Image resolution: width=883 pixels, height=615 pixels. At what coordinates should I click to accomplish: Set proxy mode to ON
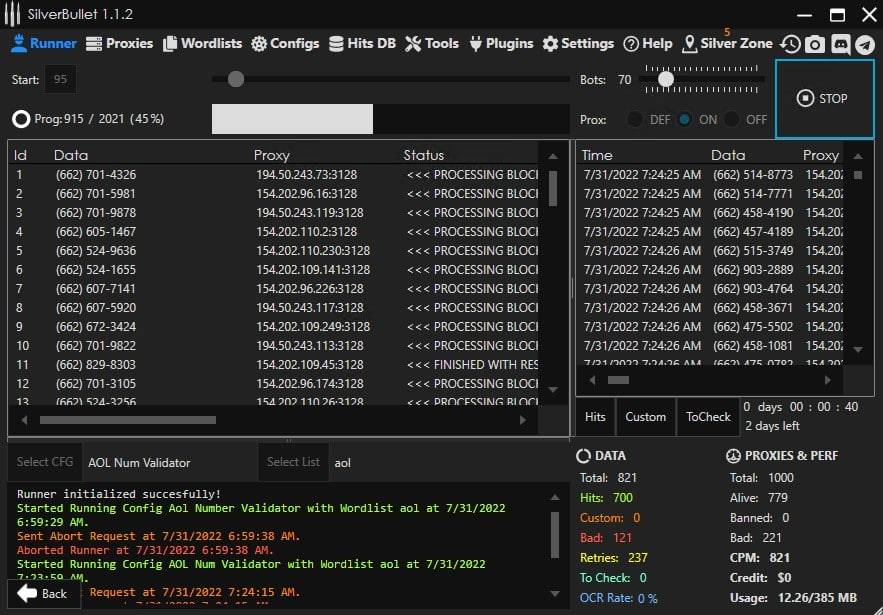click(685, 119)
